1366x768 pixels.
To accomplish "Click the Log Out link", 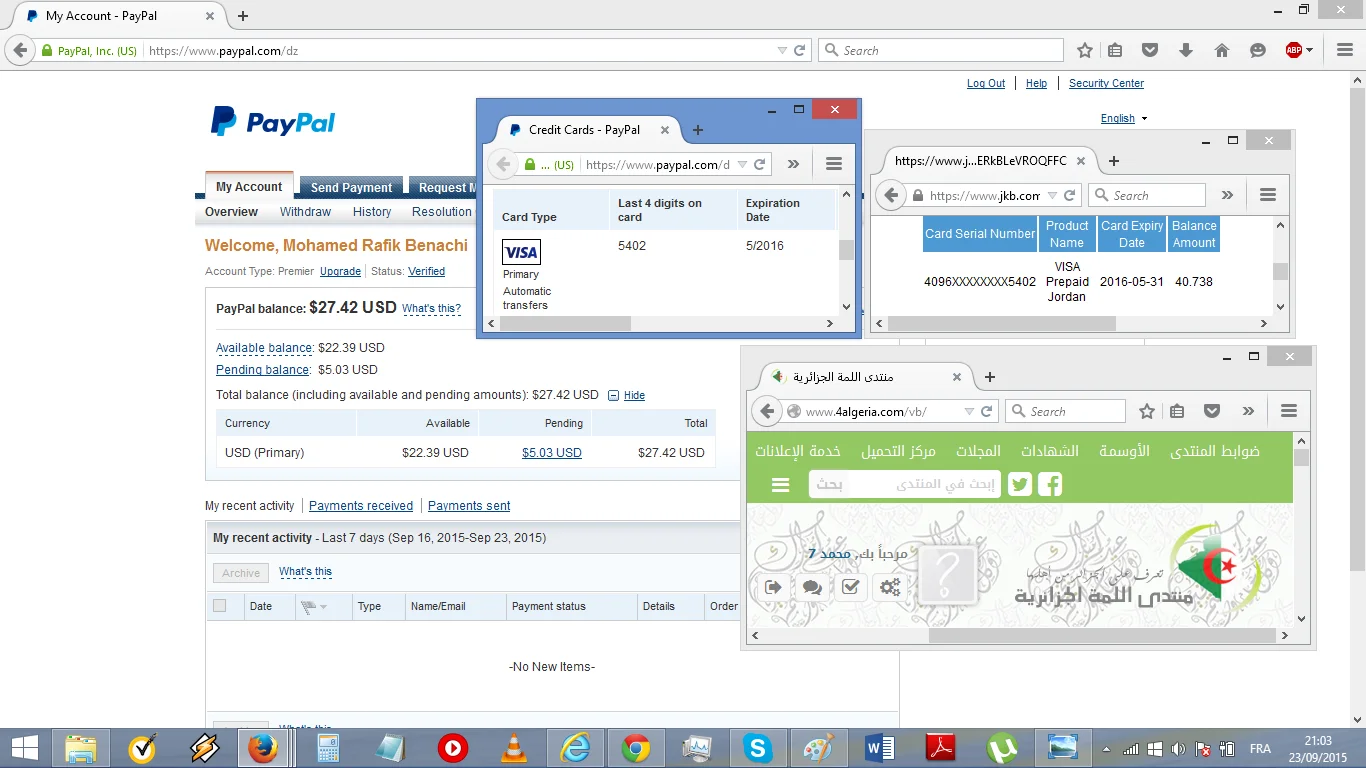I will coord(985,84).
